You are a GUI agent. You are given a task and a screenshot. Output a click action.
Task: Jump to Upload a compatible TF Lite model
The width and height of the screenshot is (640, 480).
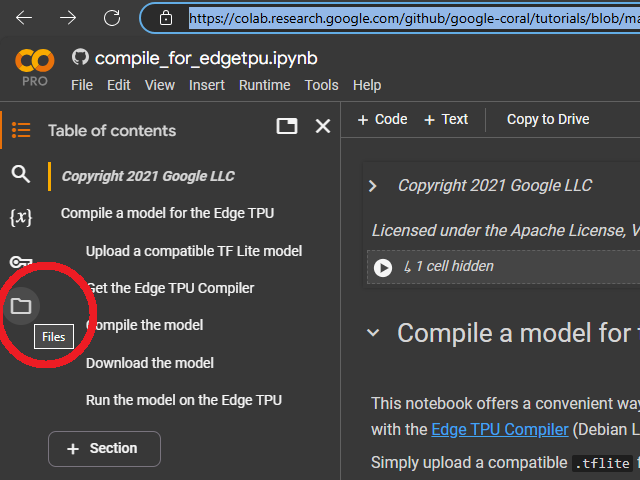(194, 251)
